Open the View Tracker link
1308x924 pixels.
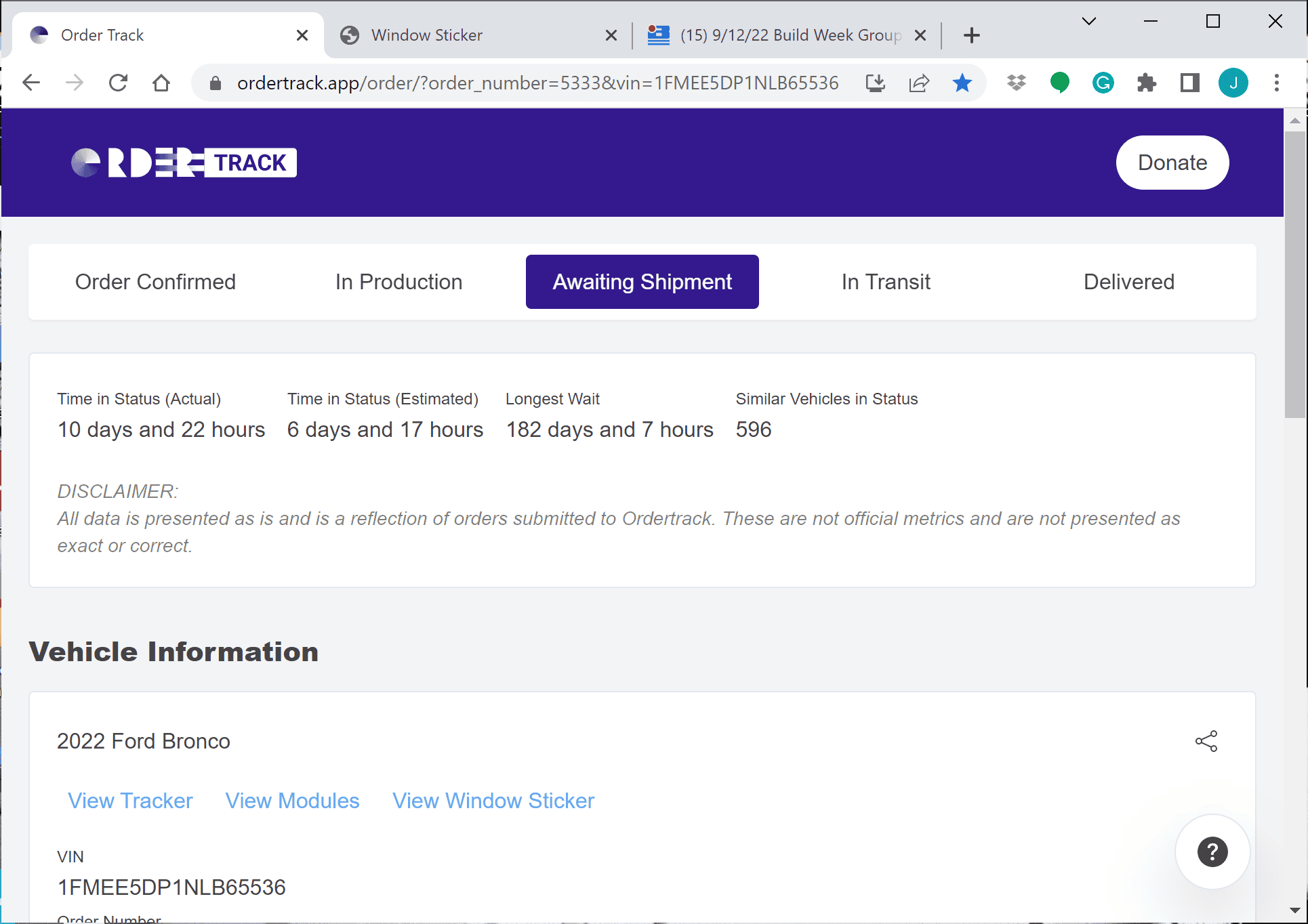(130, 801)
